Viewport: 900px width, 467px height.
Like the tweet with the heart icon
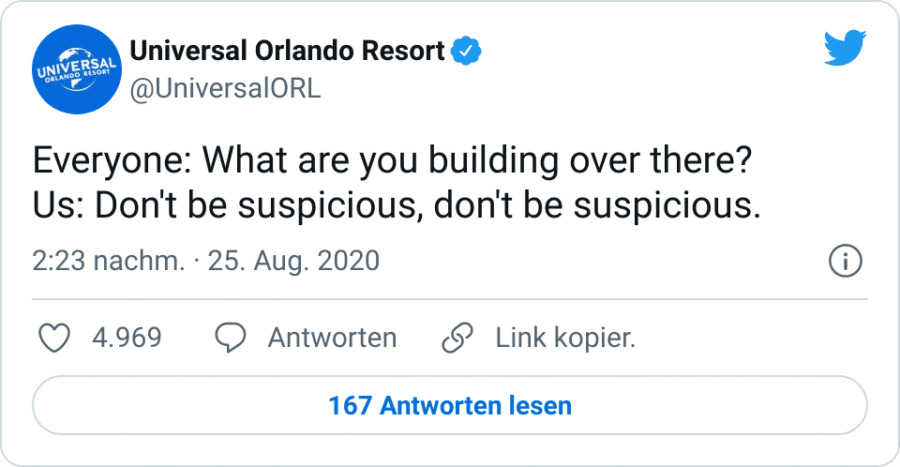tap(53, 338)
